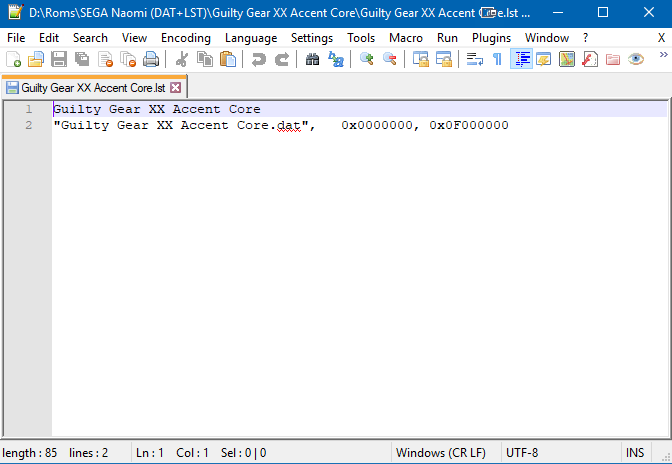Undo last action arrow icon
Image resolution: width=672 pixels, height=464 pixels.
click(258, 59)
